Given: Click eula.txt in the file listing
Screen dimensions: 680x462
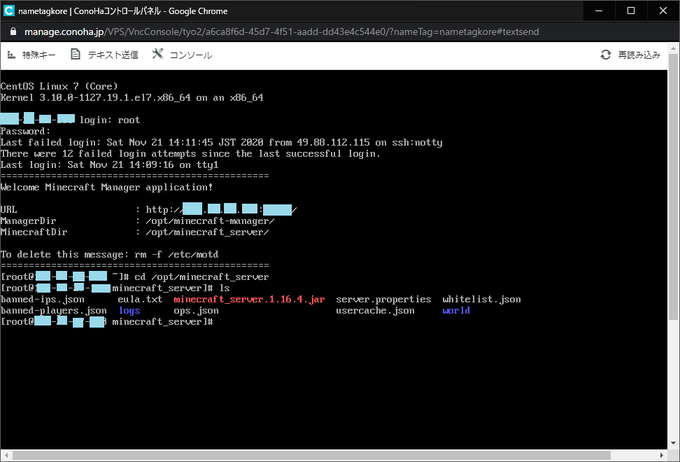Looking at the screenshot, I should [140, 299].
